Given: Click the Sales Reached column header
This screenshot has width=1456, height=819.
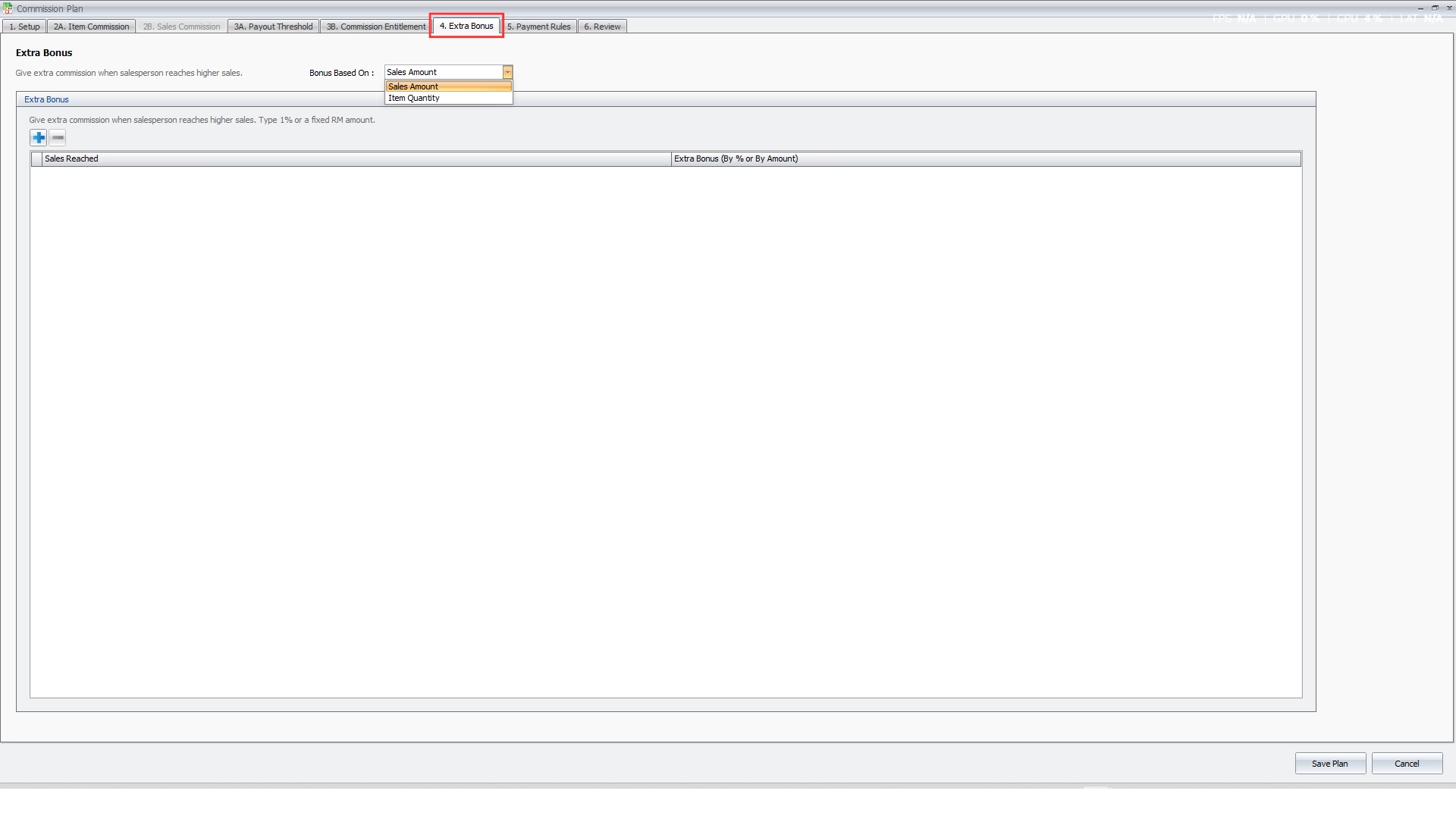Looking at the screenshot, I should click(356, 158).
